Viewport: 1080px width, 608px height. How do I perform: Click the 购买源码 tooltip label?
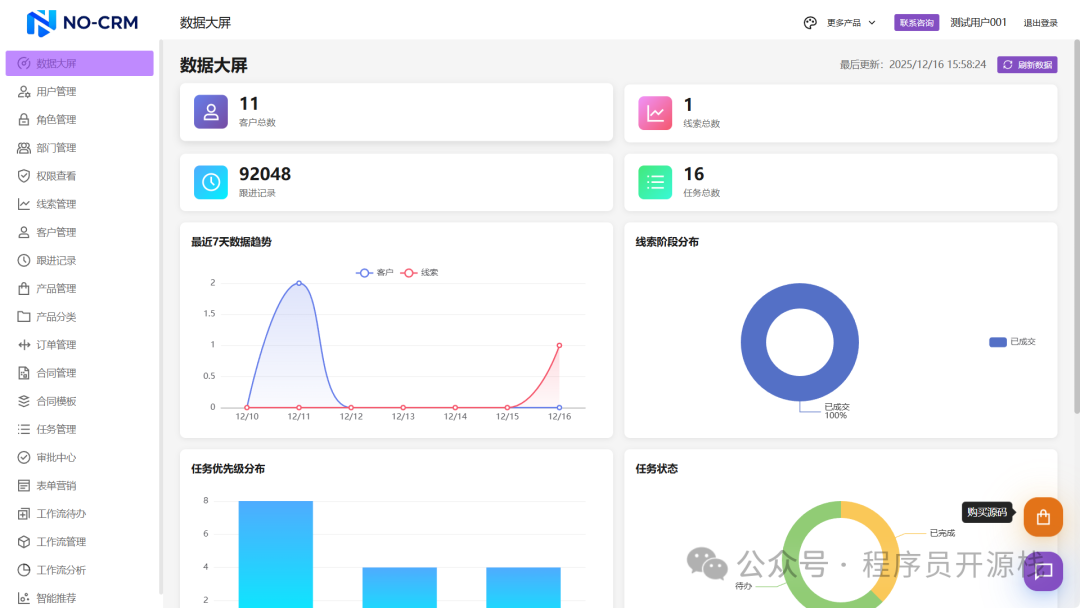[987, 512]
